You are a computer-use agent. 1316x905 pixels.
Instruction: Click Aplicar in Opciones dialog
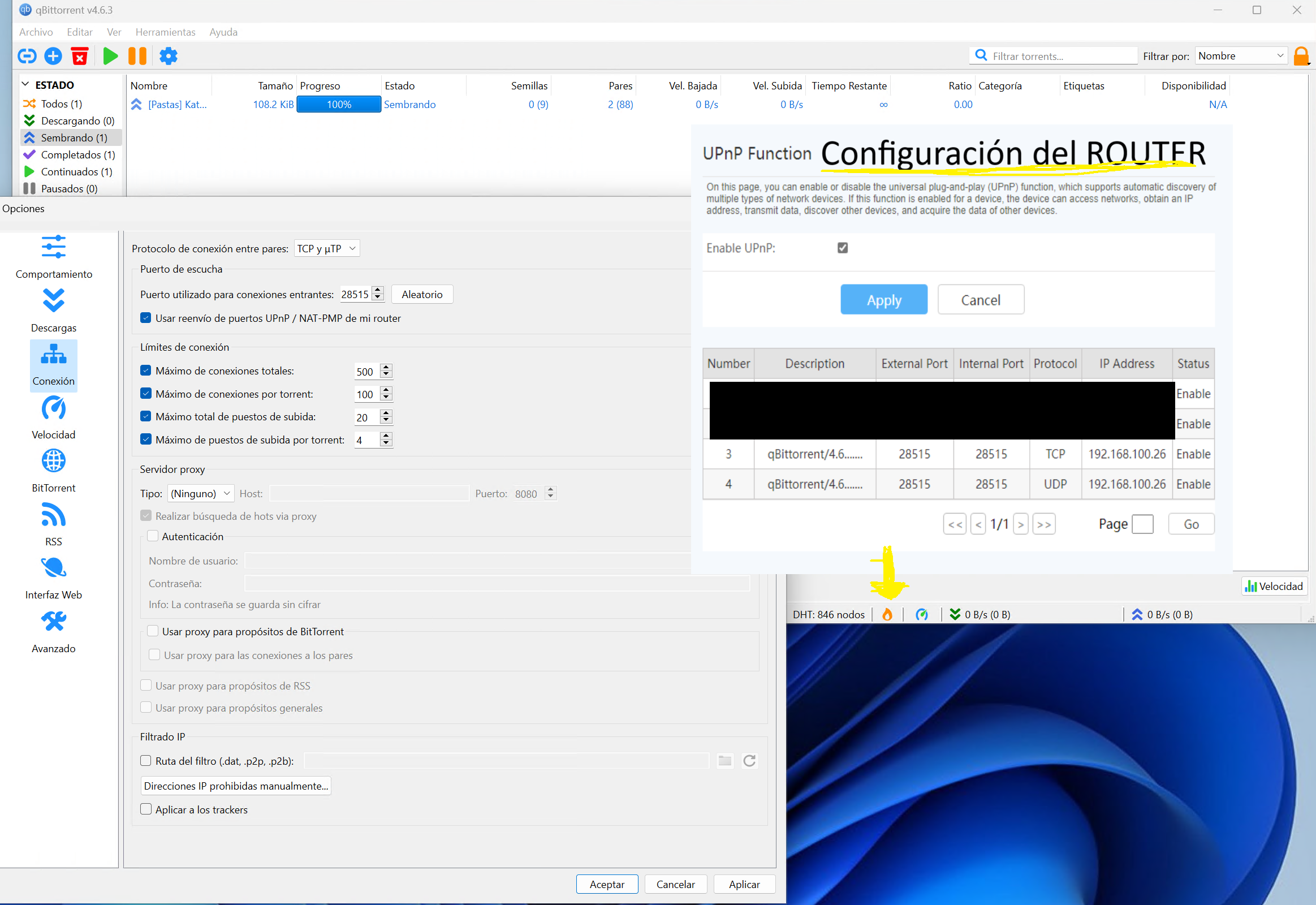[744, 884]
